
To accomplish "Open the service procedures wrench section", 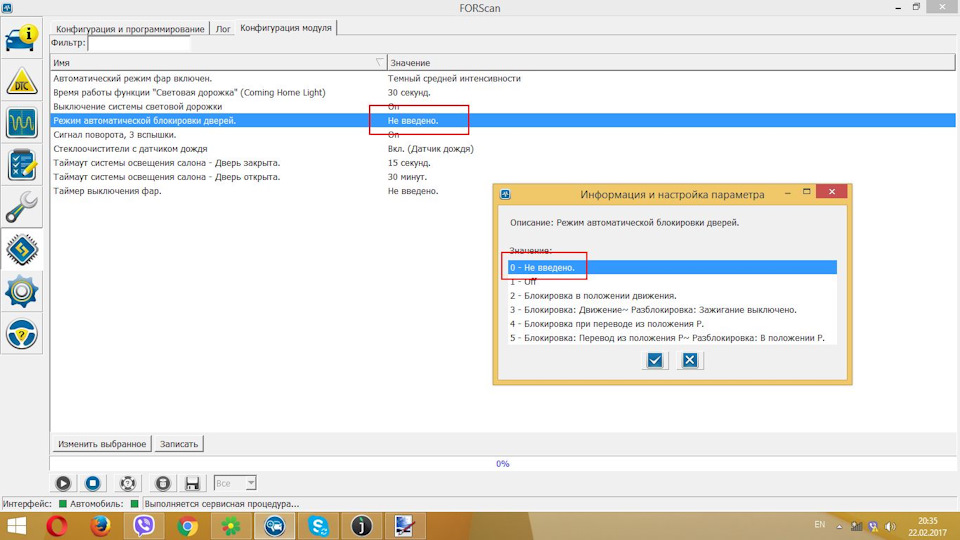I will [22, 206].
